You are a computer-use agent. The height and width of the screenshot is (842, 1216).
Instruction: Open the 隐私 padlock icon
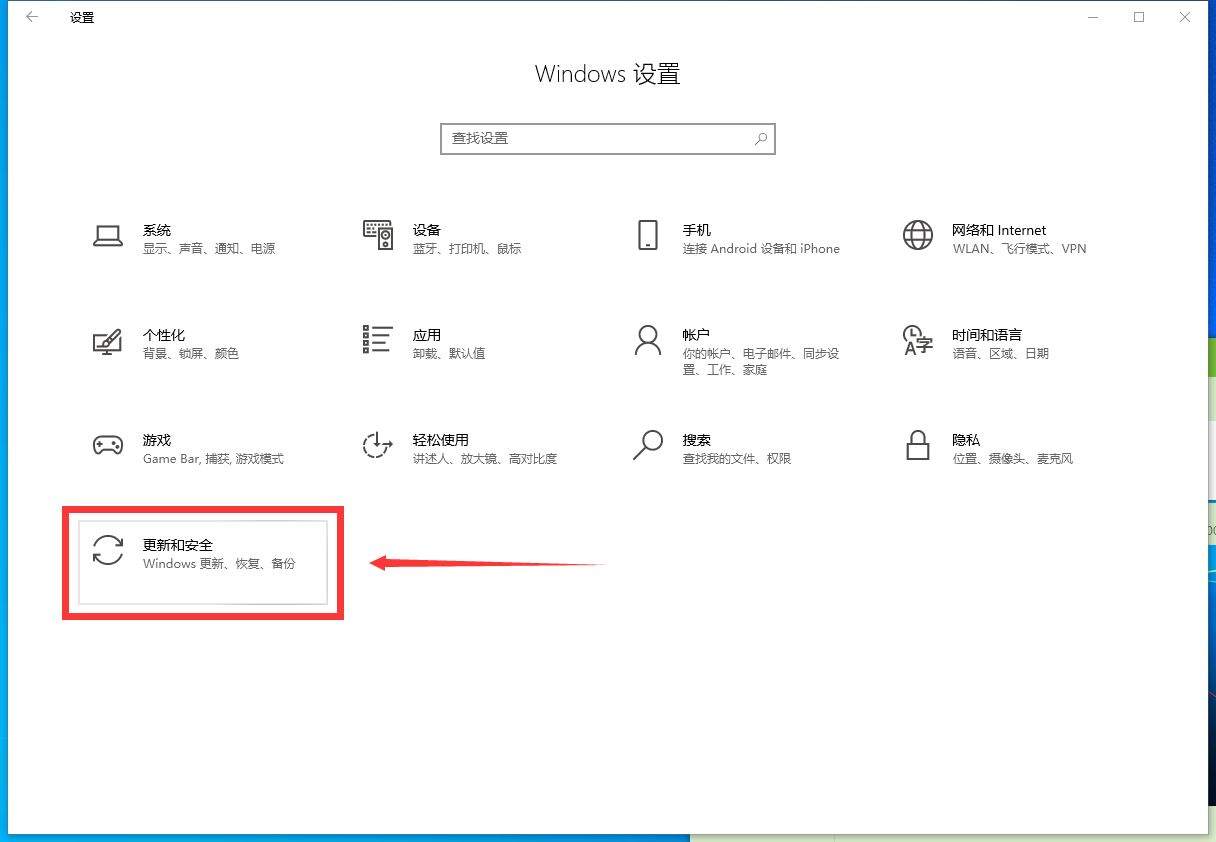tap(918, 445)
